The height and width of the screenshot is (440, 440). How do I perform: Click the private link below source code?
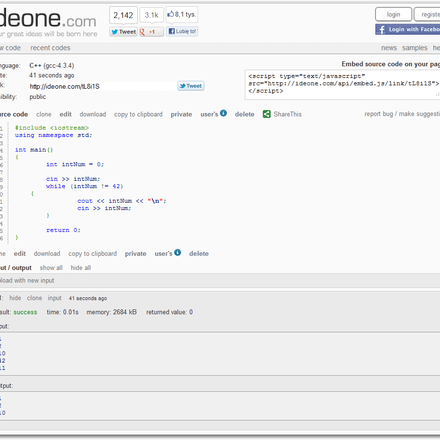[x=136, y=254]
